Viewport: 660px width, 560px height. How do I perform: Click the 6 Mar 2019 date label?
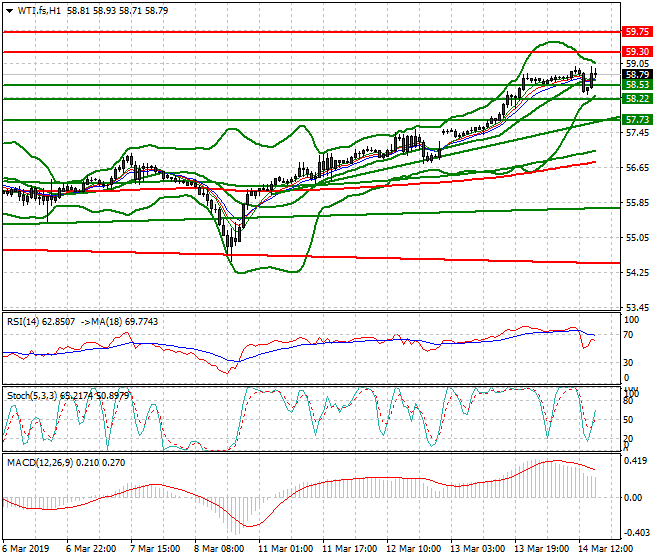[26, 549]
